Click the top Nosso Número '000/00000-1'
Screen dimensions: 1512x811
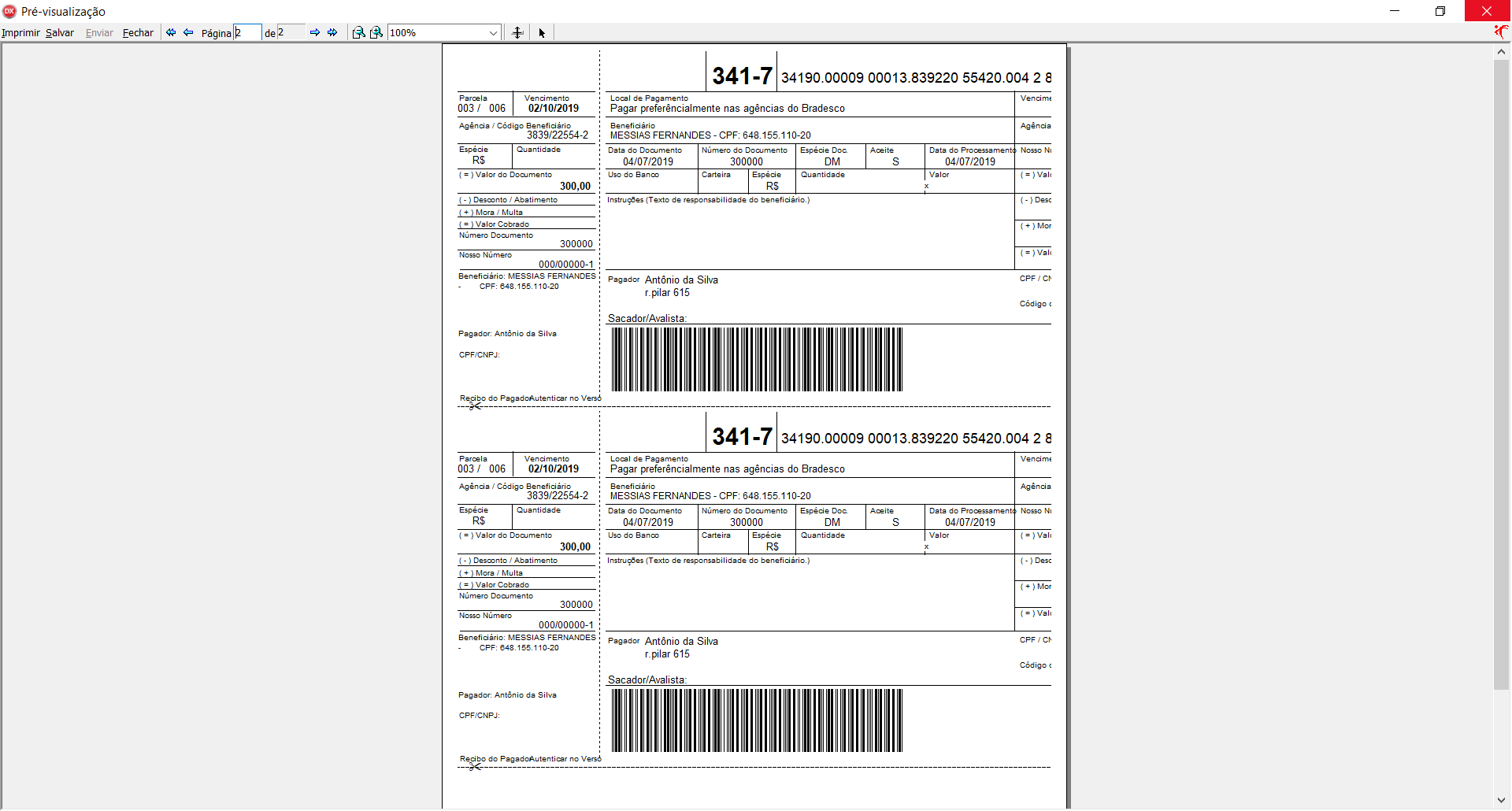click(566, 265)
